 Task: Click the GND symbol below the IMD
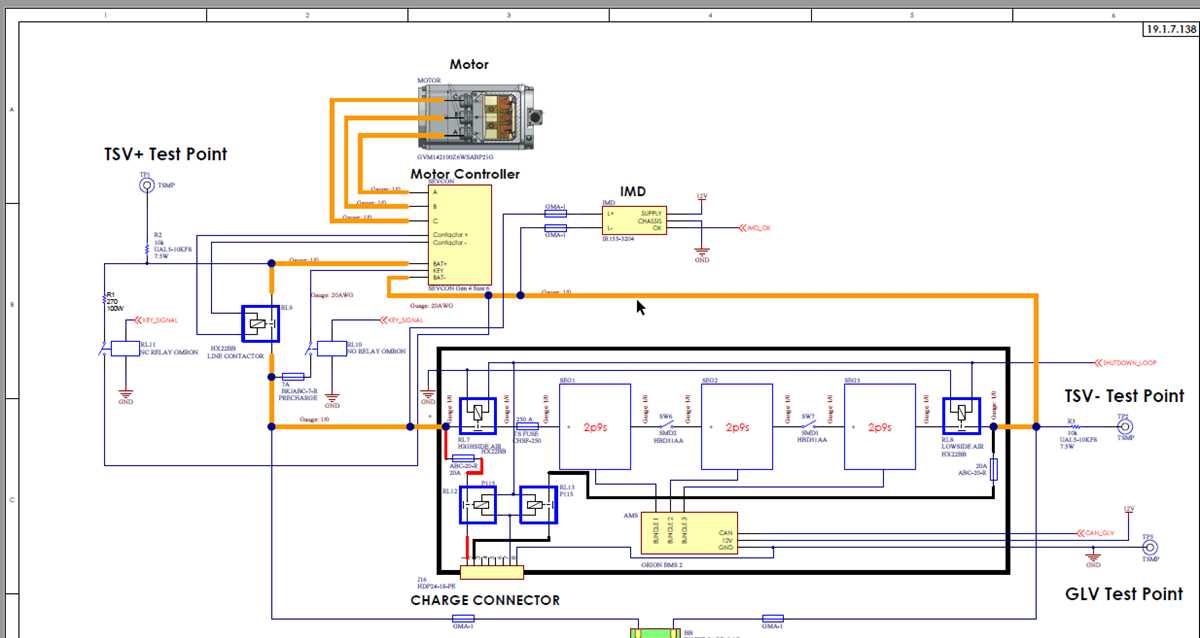(702, 253)
